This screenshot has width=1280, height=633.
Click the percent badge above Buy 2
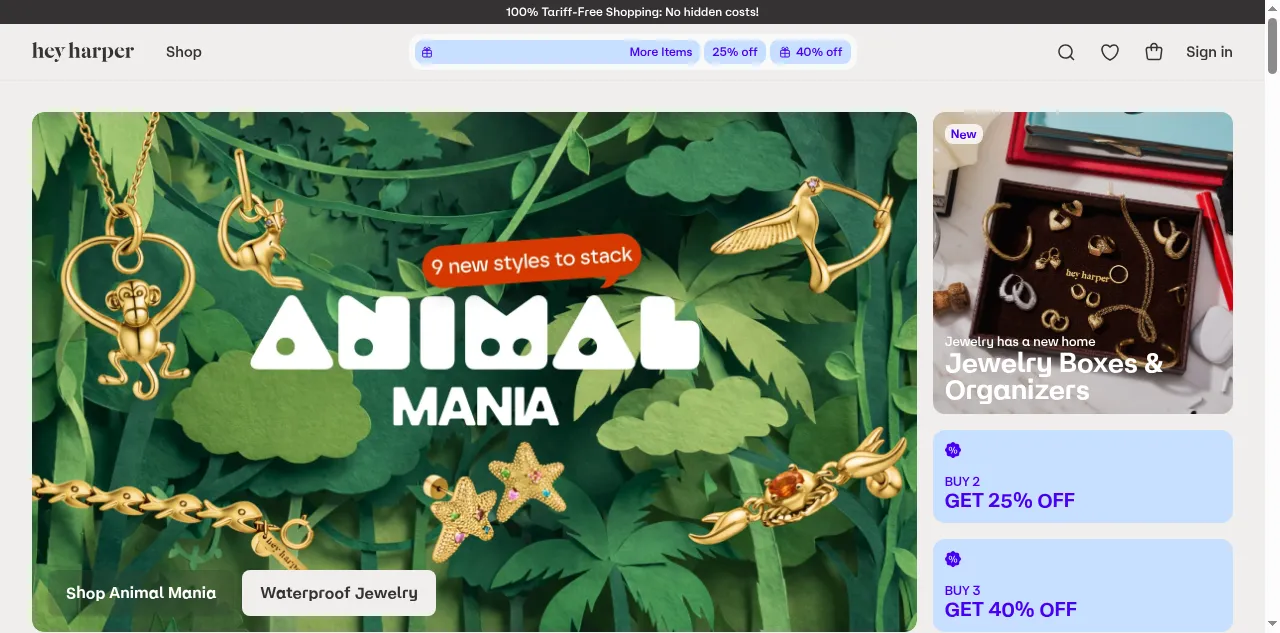click(x=953, y=450)
